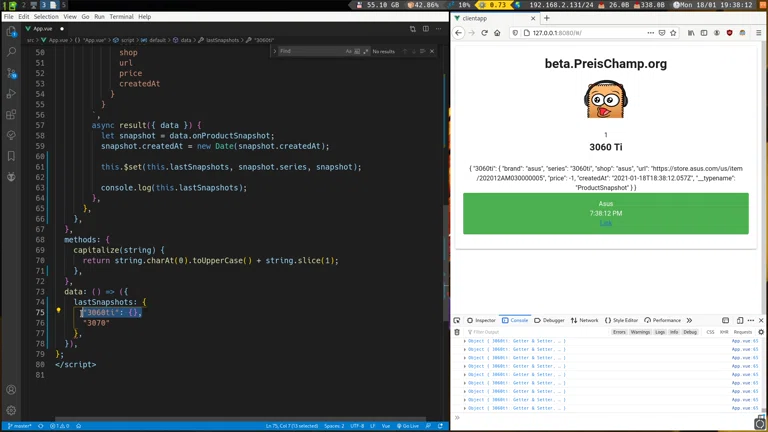
Task: Open the Search view in sidebar
Action: 11,52
